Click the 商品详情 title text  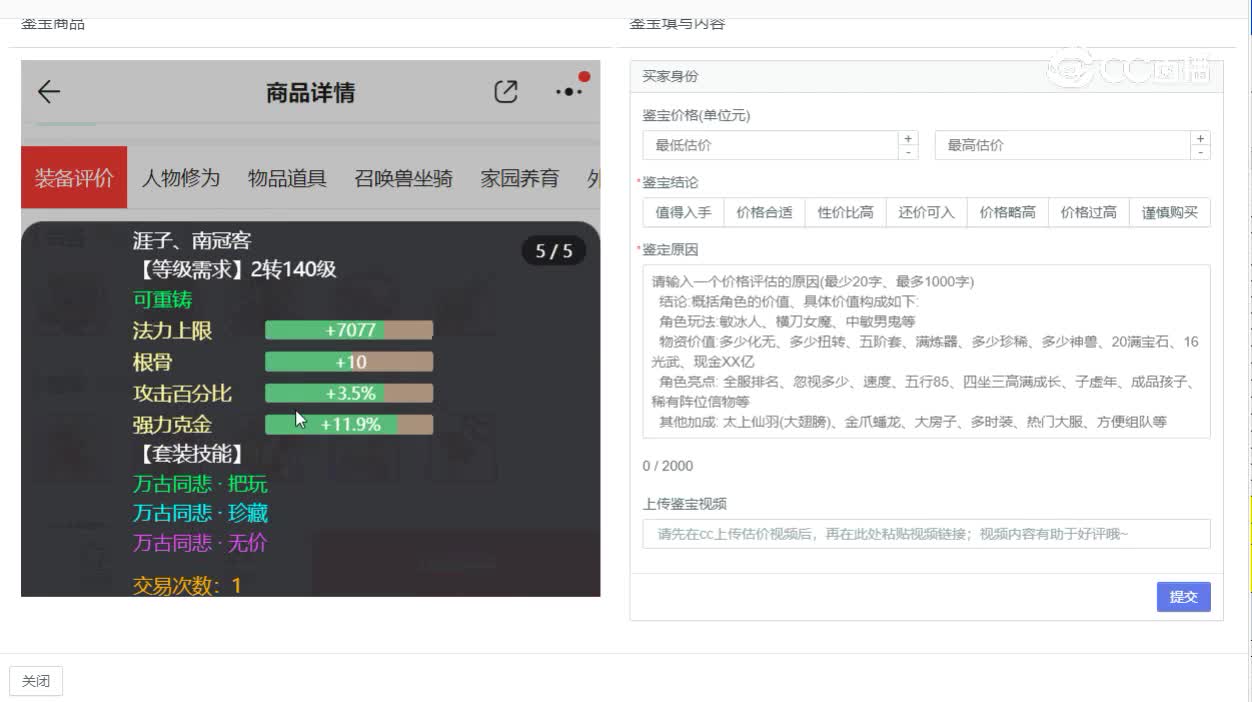click(x=310, y=93)
